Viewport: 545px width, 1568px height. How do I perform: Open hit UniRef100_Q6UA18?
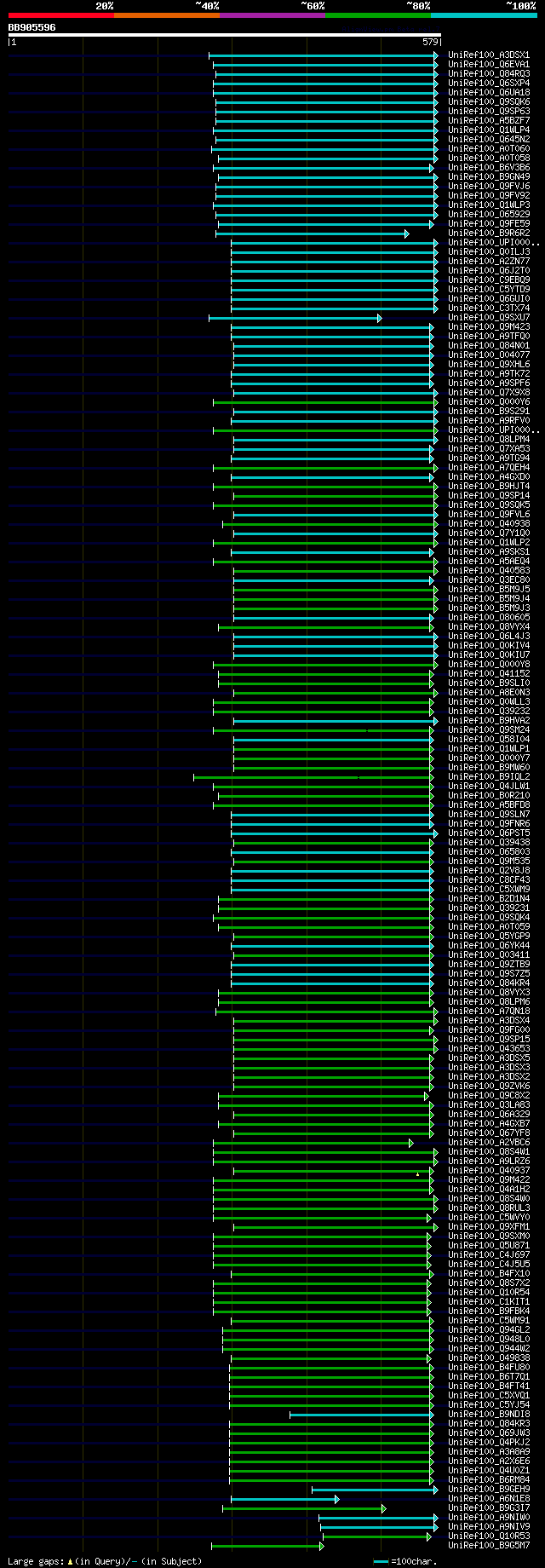pos(489,92)
